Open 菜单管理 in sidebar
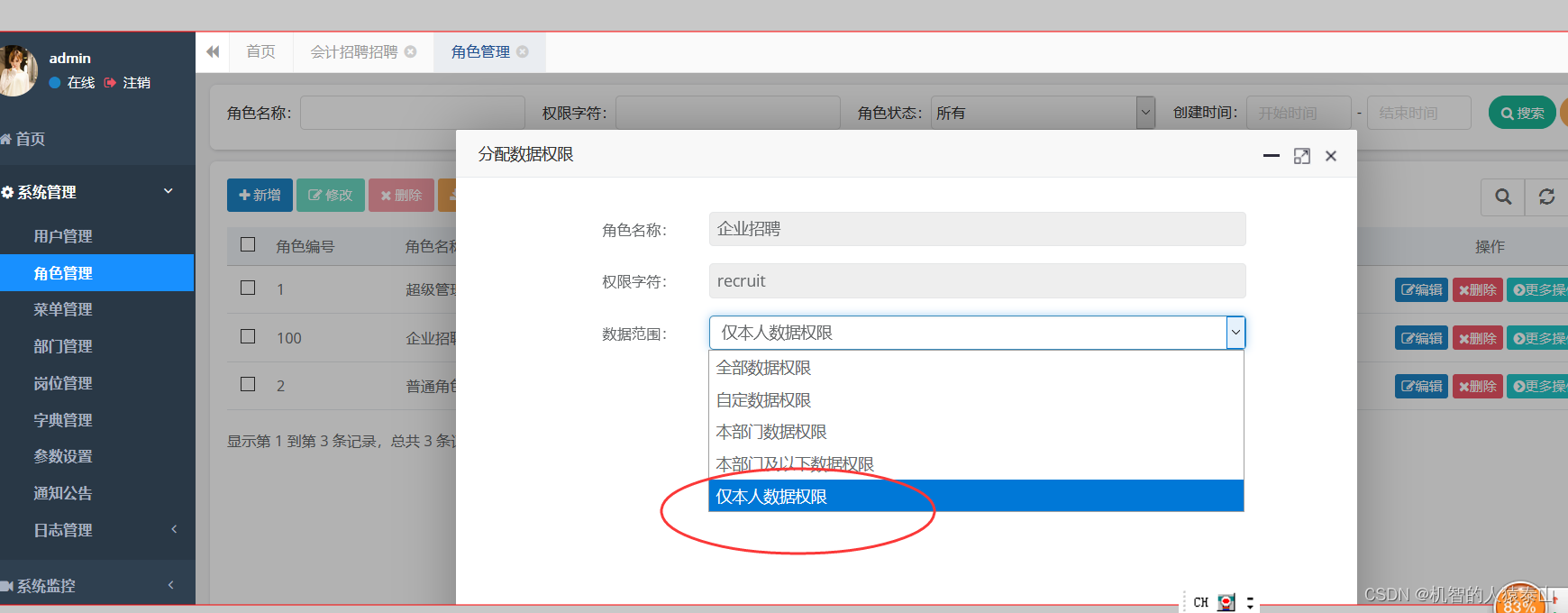Image resolution: width=1568 pixels, height=613 pixels. coord(63,309)
